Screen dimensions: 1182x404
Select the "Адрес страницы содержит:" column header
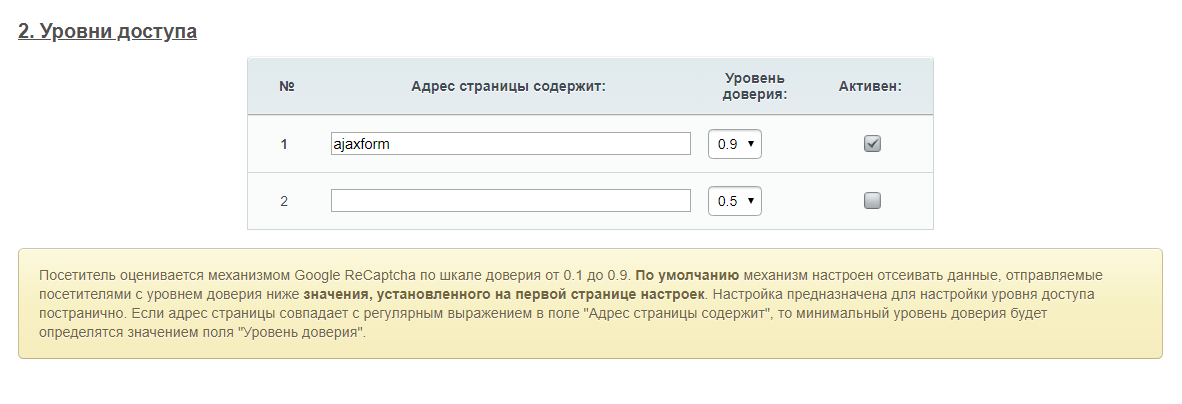click(x=509, y=86)
